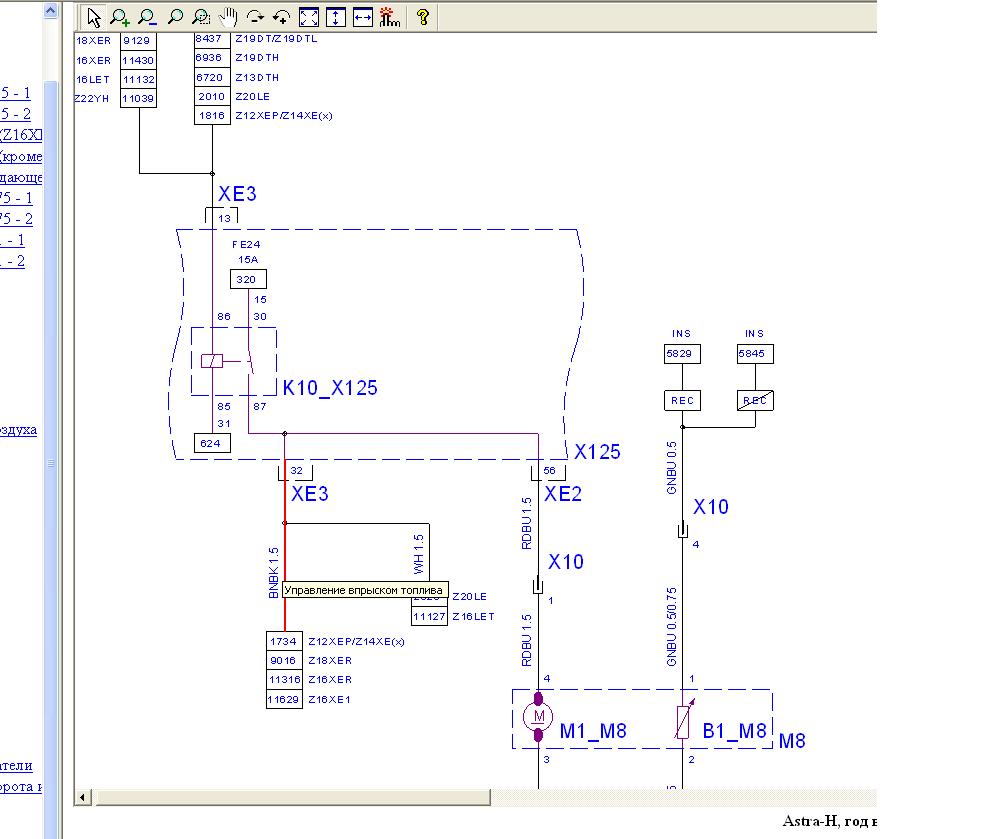Image resolution: width=988 pixels, height=839 pixels.
Task: Click the fit to page icon
Action: (x=309, y=17)
